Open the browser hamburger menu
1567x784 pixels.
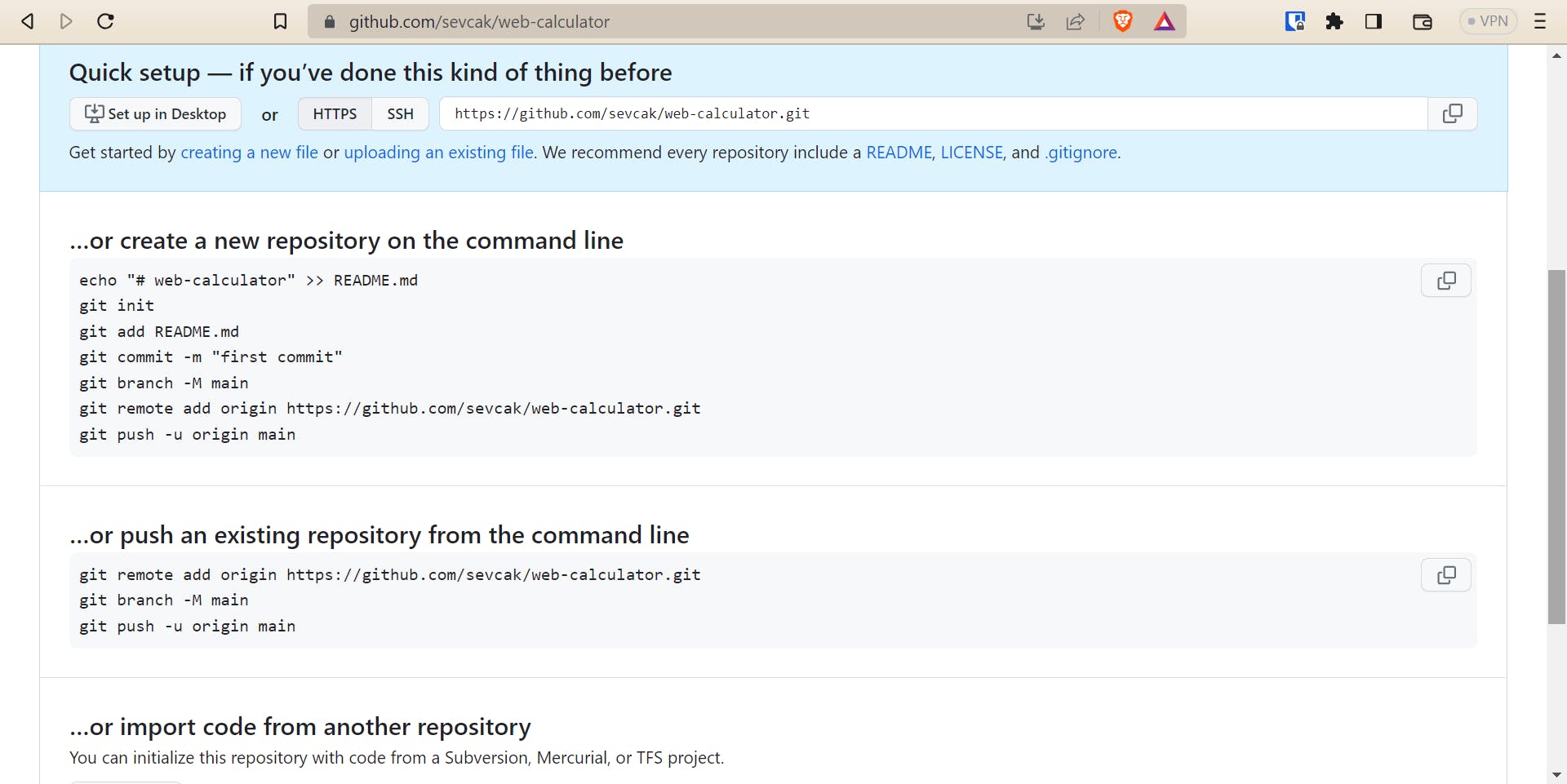point(1540,21)
